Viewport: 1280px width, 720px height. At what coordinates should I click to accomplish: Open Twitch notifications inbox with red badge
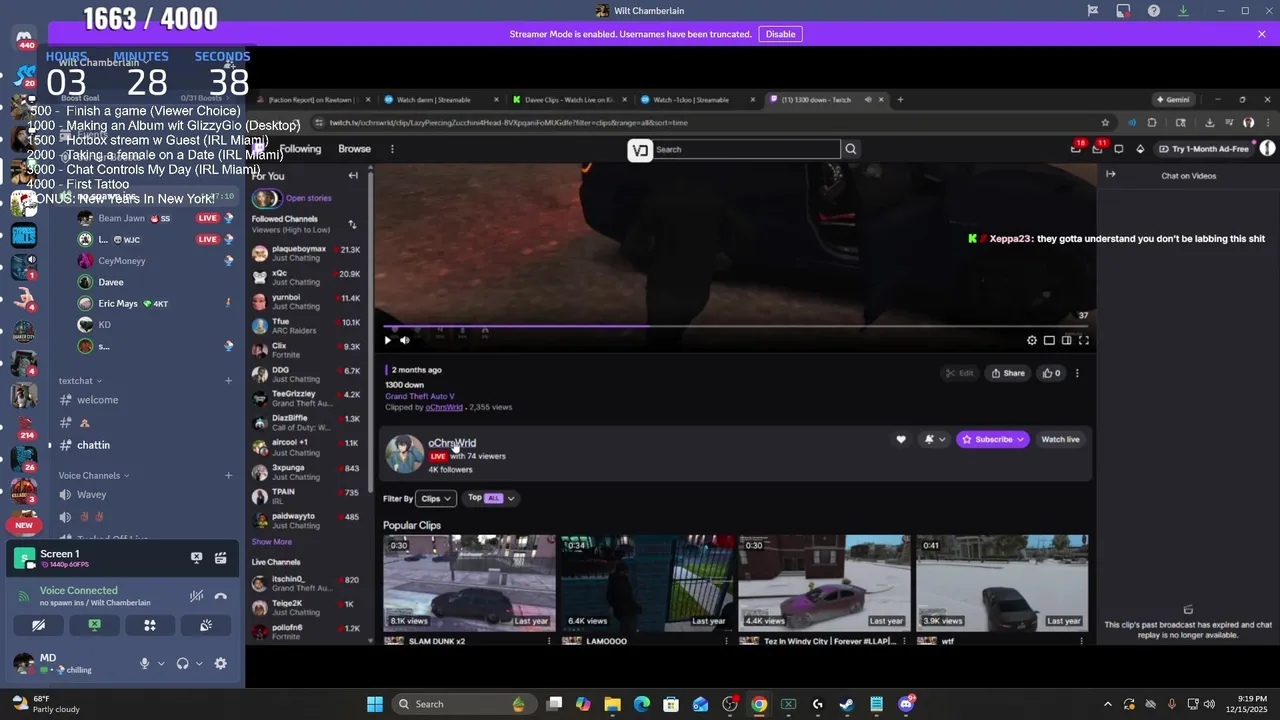(x=1099, y=148)
